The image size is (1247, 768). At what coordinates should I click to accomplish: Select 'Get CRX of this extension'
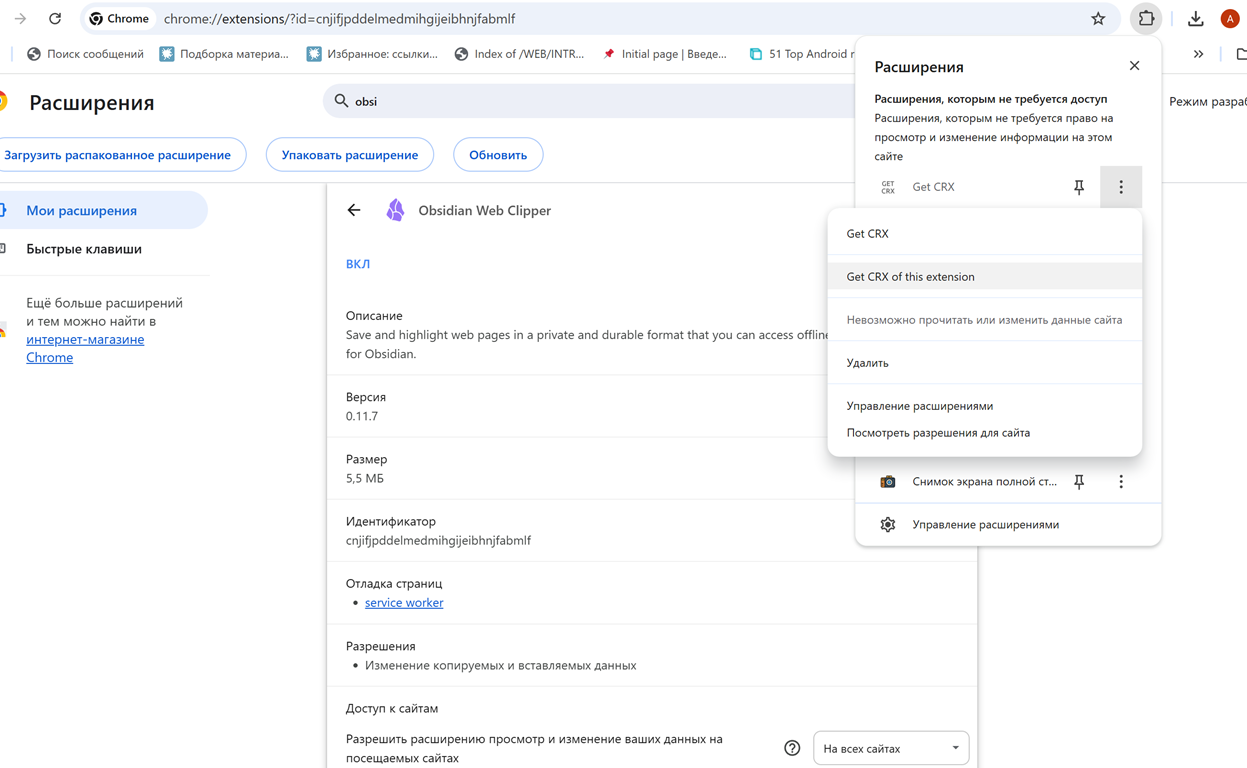coord(985,276)
